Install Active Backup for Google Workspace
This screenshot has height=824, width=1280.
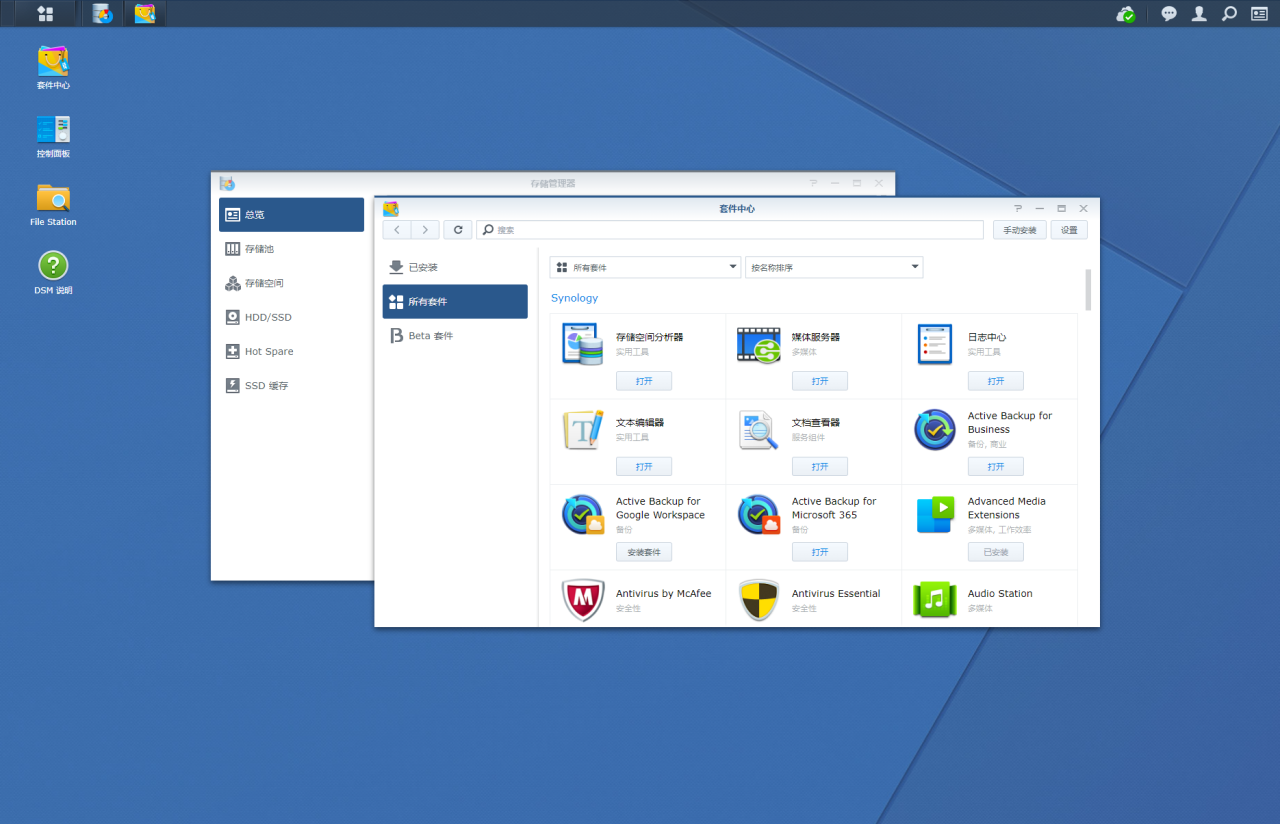(x=643, y=552)
